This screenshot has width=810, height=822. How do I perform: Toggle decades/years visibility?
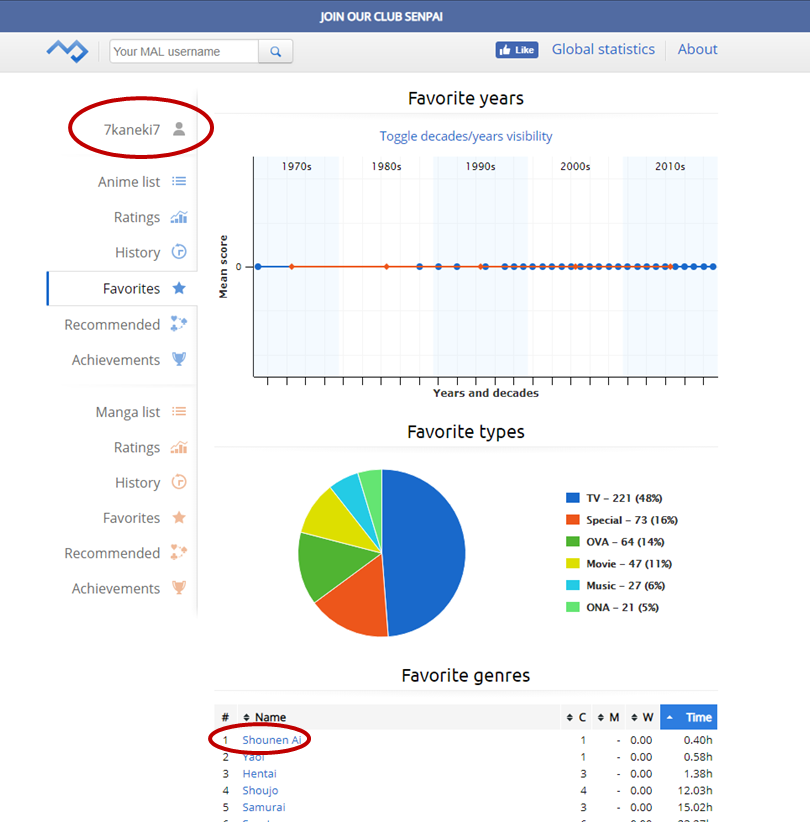pyautogui.click(x=465, y=136)
